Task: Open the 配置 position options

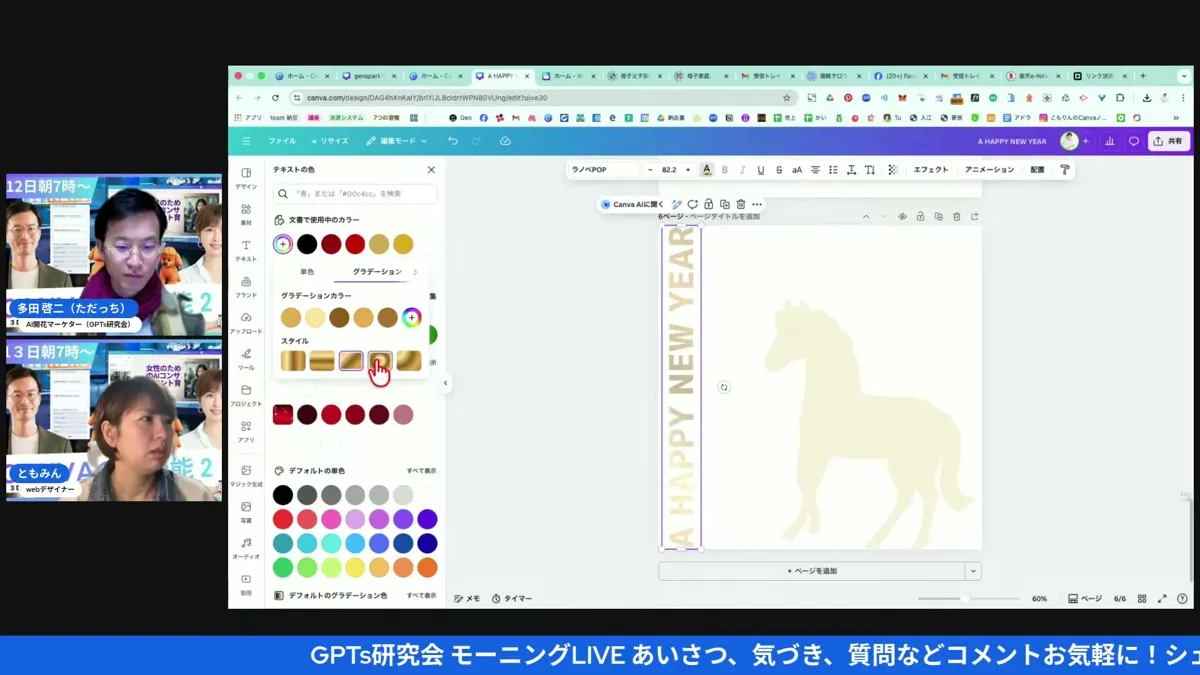Action: [1037, 170]
